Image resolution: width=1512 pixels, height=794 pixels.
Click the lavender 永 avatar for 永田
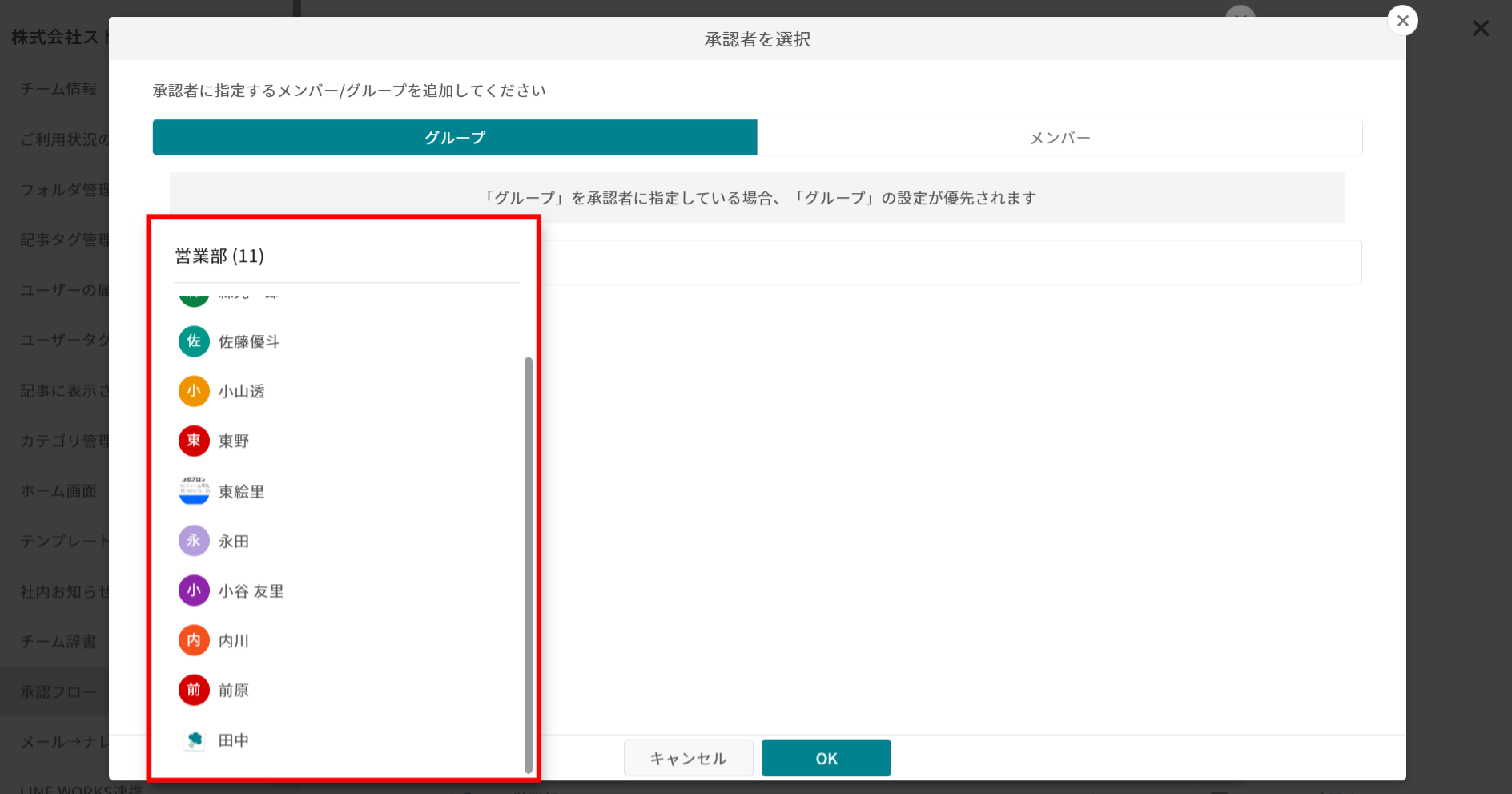[194, 541]
